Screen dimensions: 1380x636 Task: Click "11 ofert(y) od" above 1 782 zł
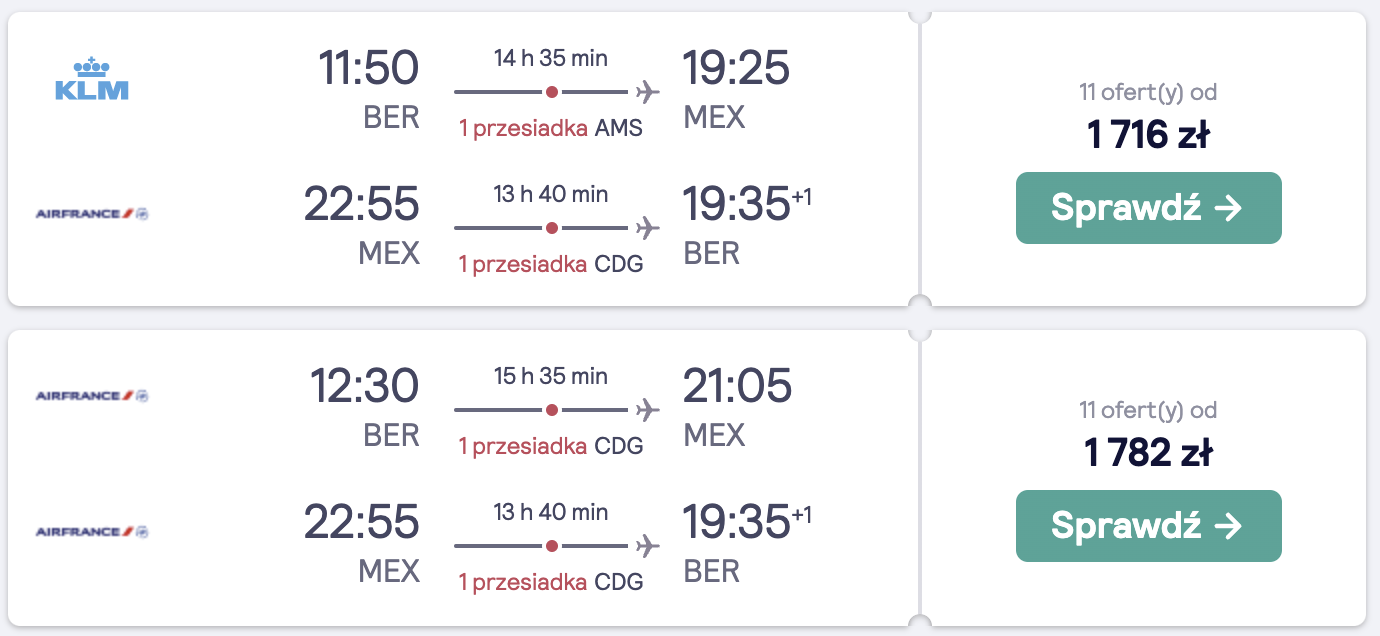coord(1148,411)
